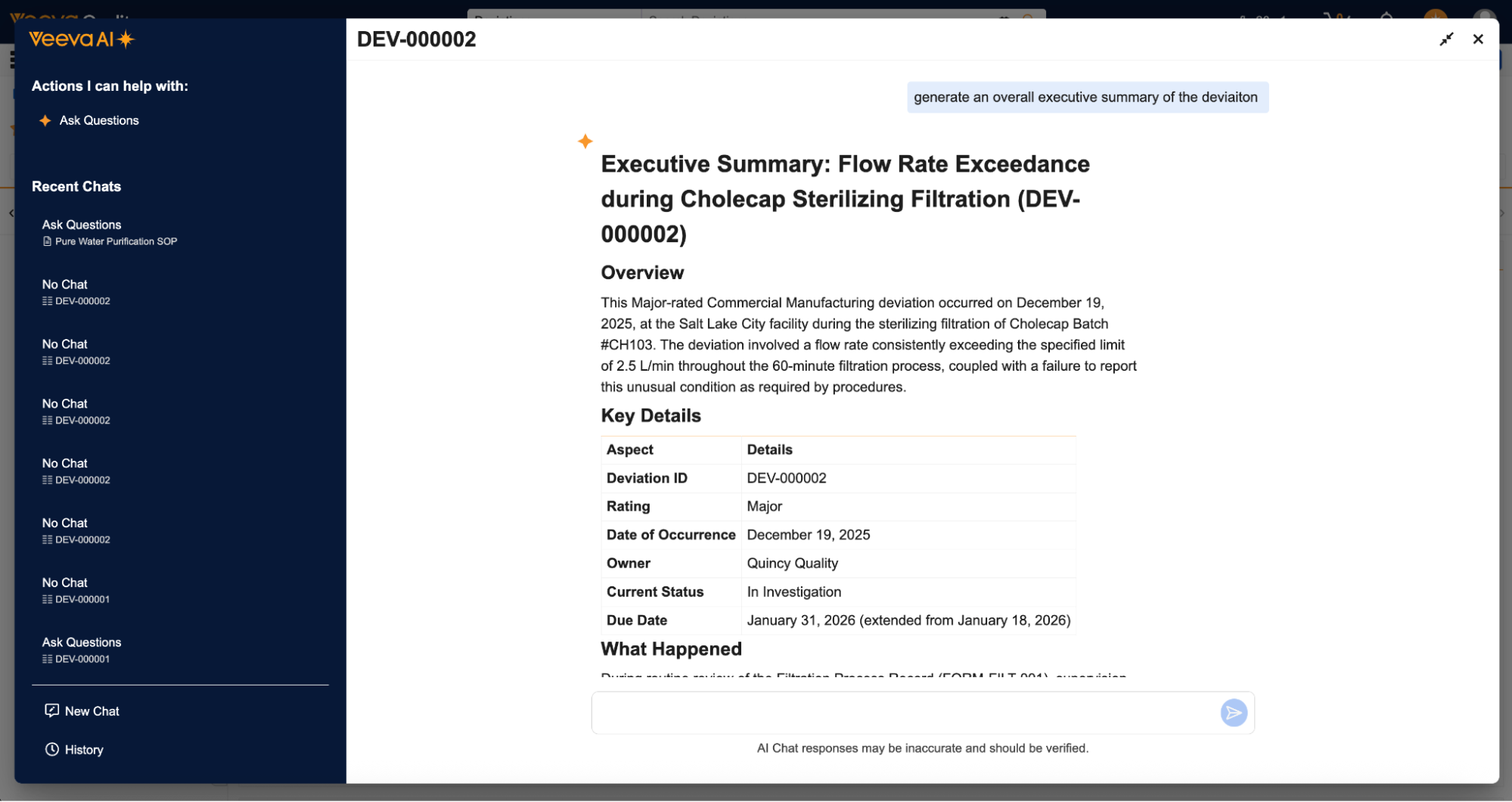Collapse the chat panel with shrink icon

click(x=1446, y=39)
